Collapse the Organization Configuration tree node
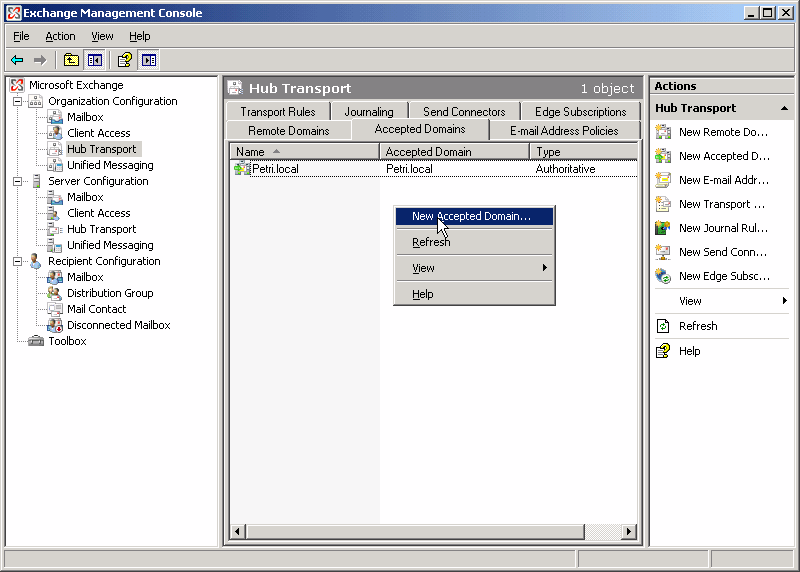 click(x=17, y=101)
